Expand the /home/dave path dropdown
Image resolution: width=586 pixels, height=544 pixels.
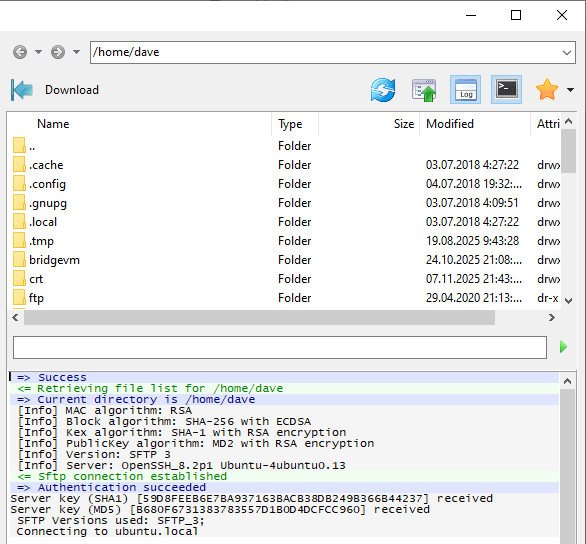point(567,52)
